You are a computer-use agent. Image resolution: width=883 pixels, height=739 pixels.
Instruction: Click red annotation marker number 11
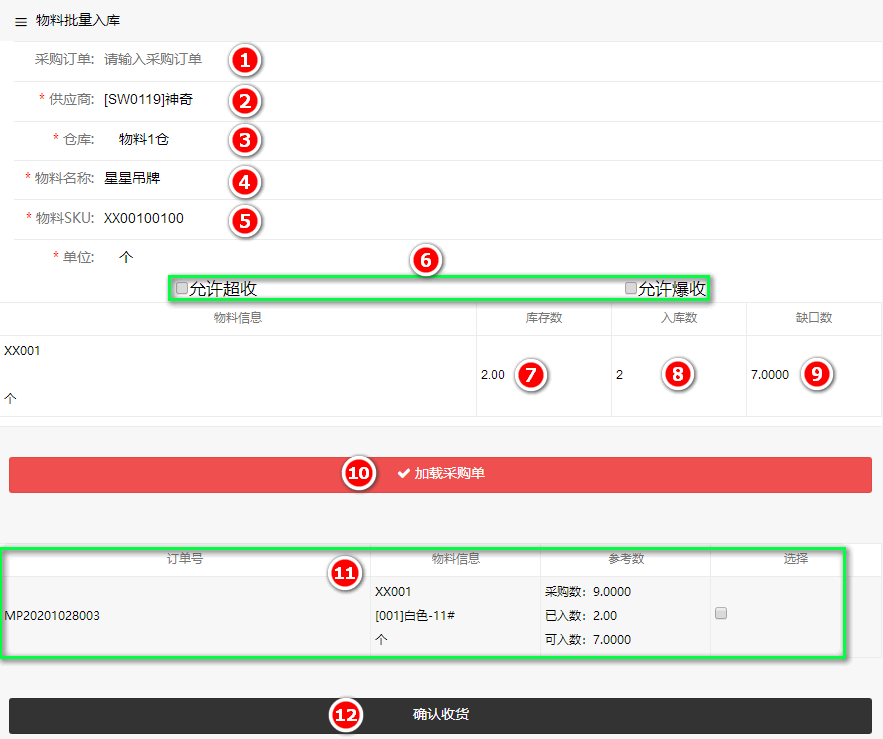click(x=344, y=573)
